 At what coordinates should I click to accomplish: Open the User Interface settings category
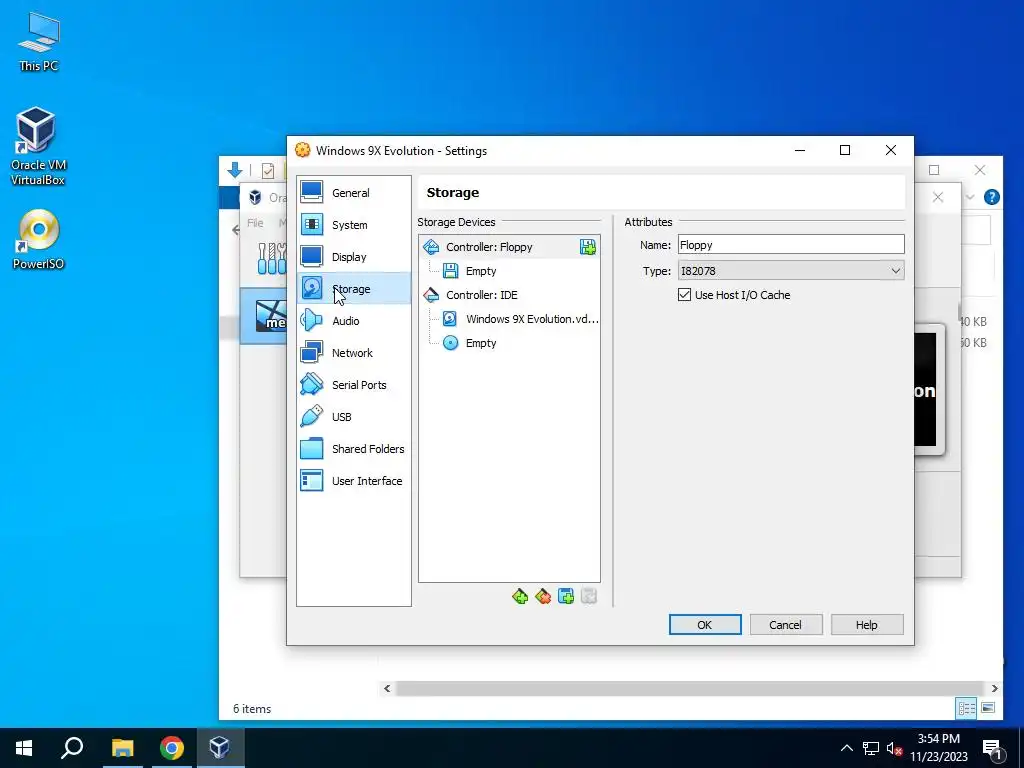(353, 481)
